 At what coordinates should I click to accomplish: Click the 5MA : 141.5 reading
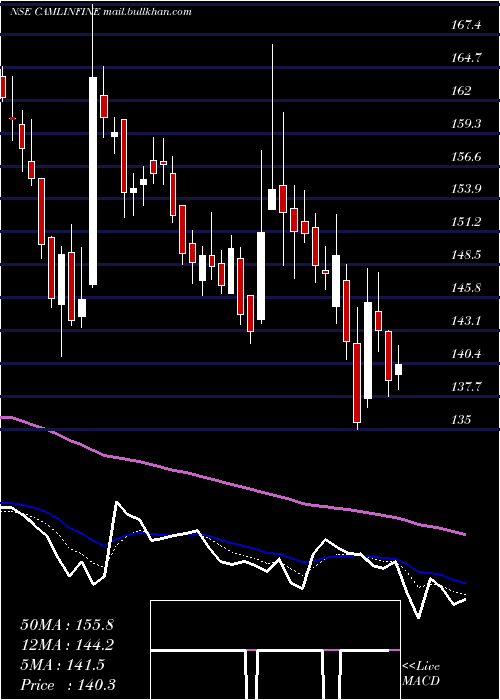click(62, 665)
